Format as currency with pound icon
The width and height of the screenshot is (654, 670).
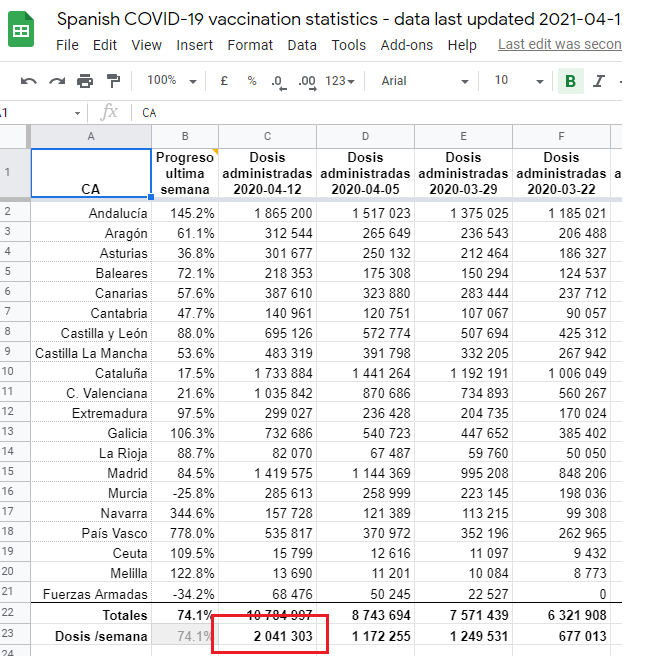pos(224,81)
